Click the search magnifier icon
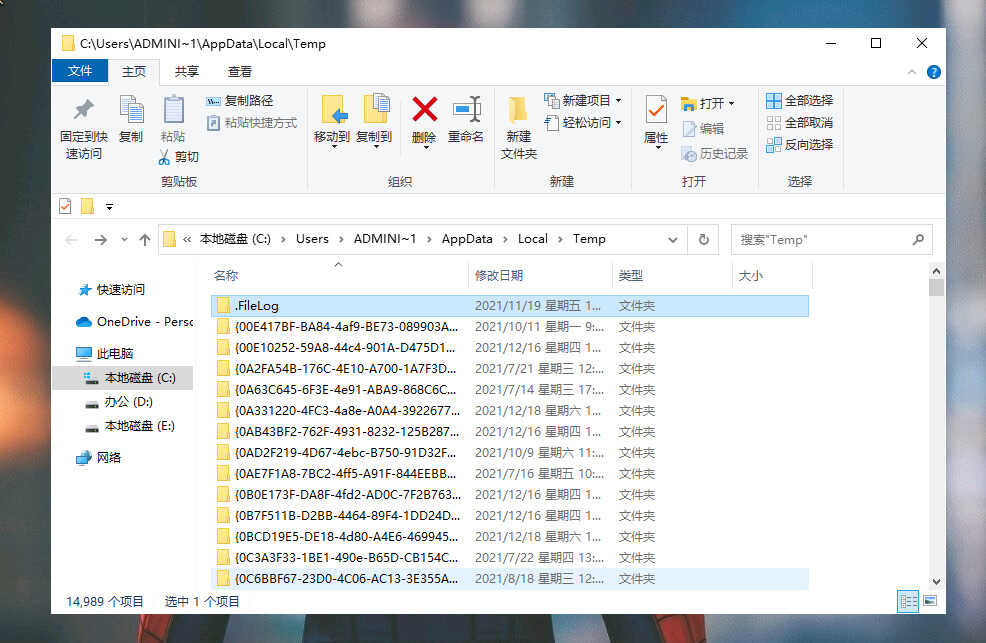 tap(918, 239)
